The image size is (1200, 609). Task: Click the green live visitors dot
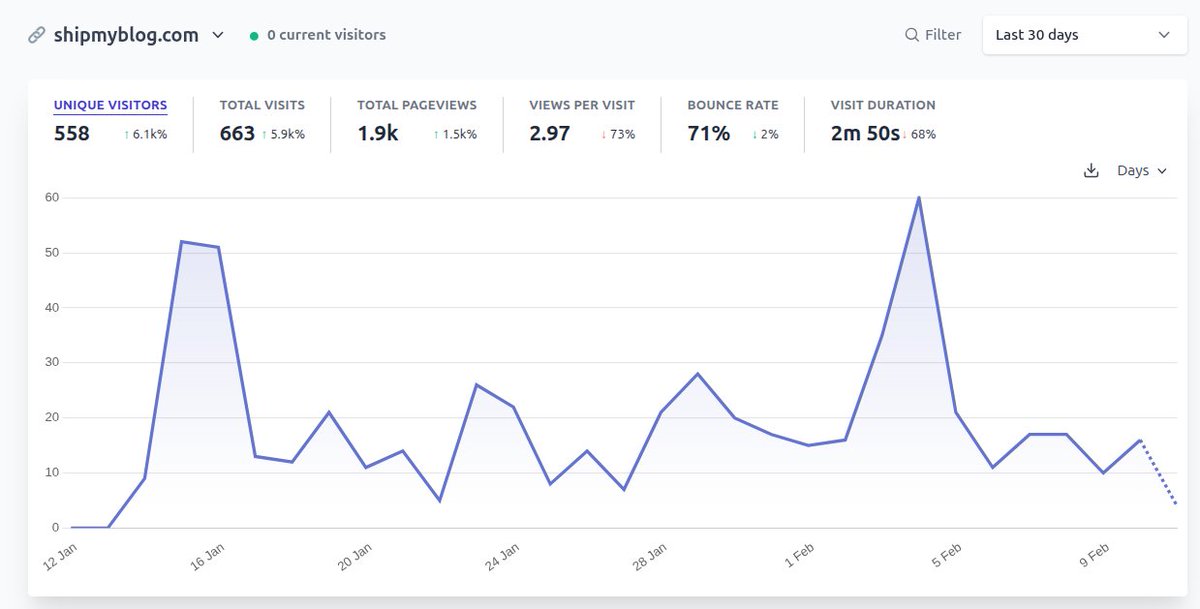tap(253, 34)
